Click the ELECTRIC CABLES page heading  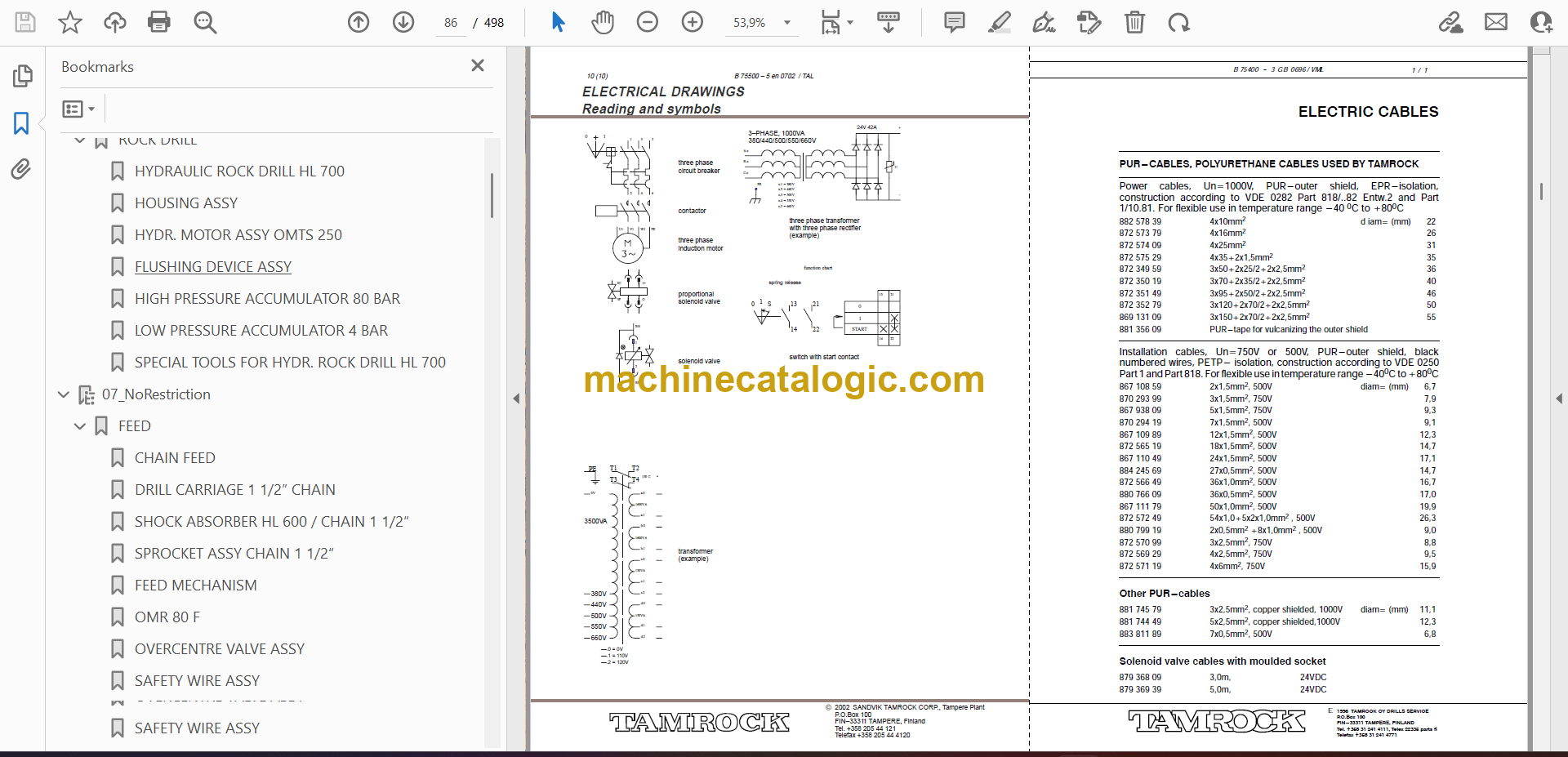coord(1369,112)
